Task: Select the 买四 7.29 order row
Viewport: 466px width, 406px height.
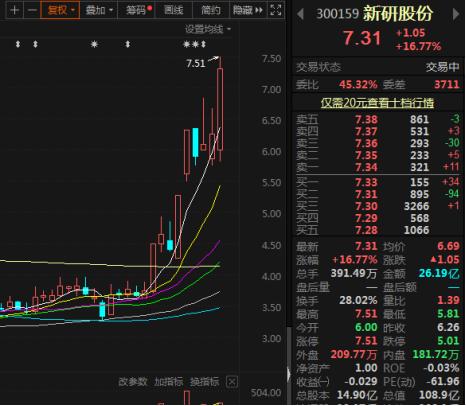Action: coord(378,218)
